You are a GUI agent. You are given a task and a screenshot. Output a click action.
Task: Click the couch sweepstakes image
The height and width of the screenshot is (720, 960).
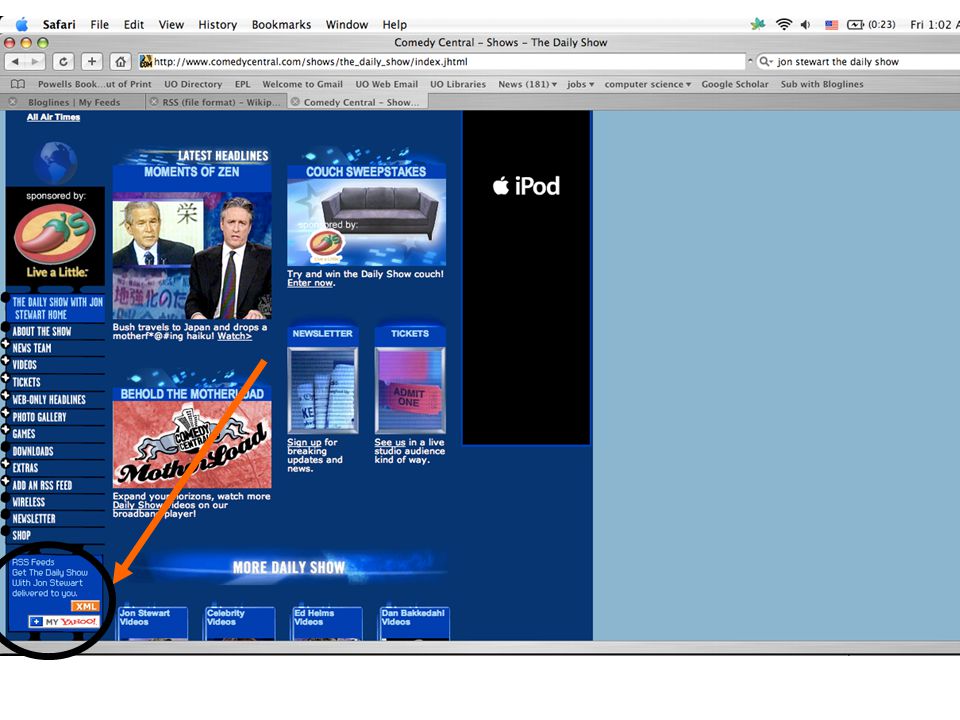pyautogui.click(x=366, y=222)
